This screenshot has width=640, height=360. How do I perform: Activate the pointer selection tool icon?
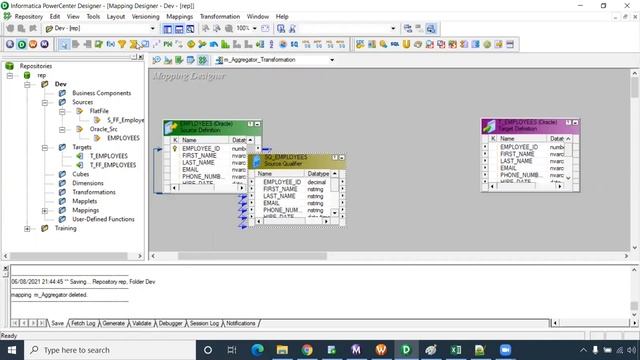(x=64, y=44)
